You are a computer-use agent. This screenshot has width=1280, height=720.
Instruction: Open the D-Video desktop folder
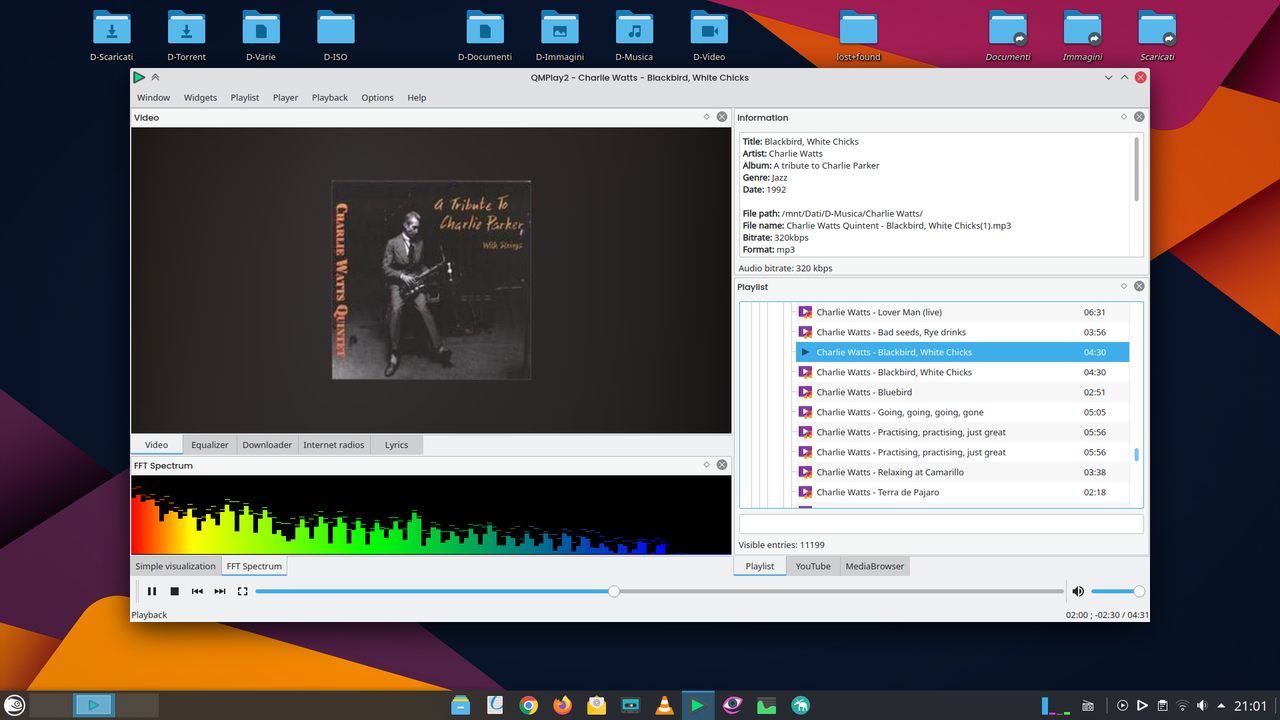pos(709,35)
